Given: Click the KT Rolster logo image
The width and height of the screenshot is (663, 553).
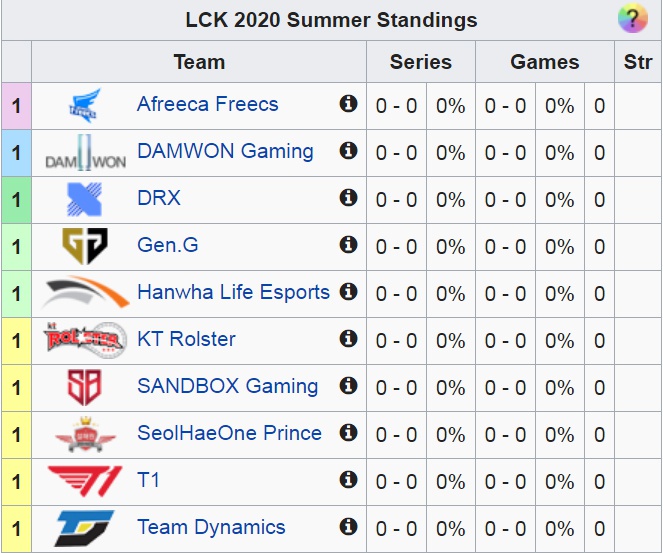Looking at the screenshot, I should (x=85, y=340).
